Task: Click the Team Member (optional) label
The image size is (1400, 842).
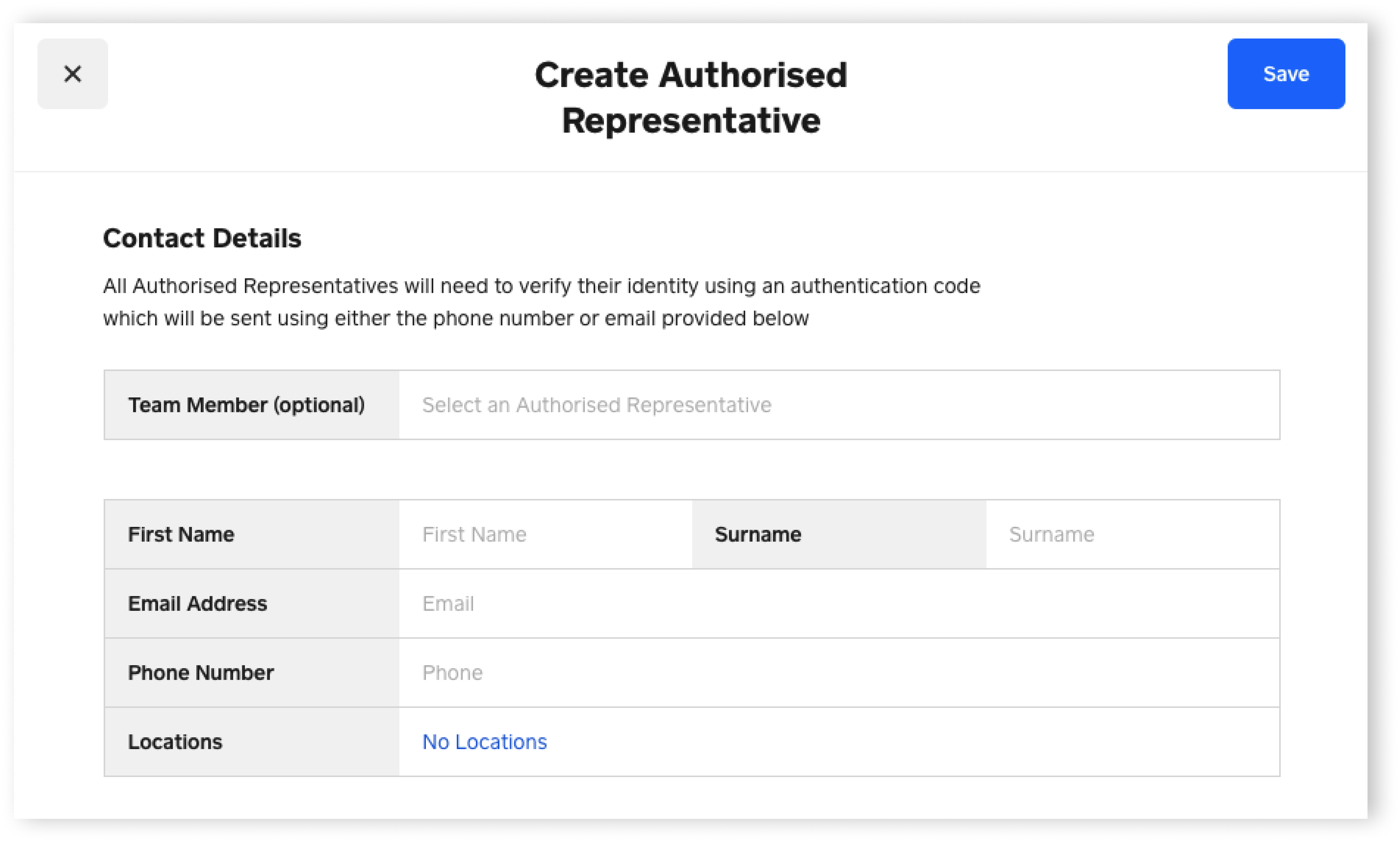Action: click(x=246, y=405)
